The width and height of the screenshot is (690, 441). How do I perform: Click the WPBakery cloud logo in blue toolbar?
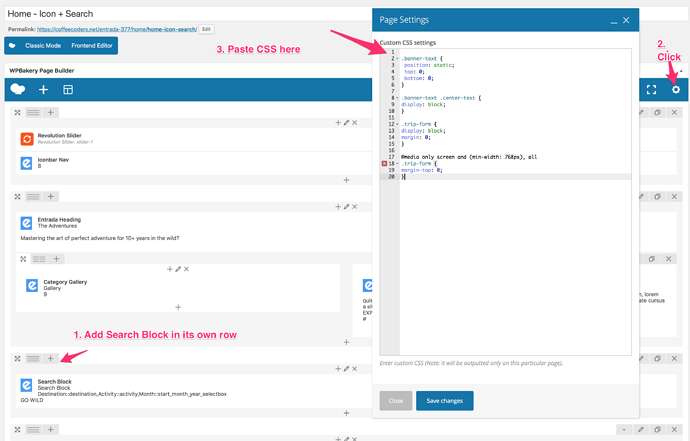click(18, 89)
